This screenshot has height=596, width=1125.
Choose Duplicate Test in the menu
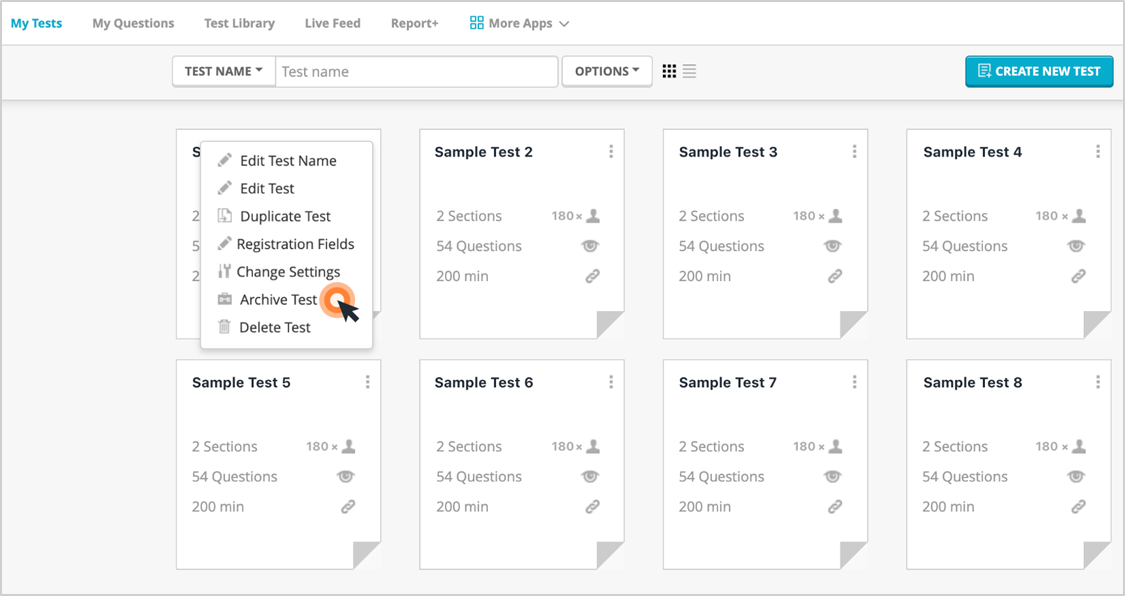286,216
